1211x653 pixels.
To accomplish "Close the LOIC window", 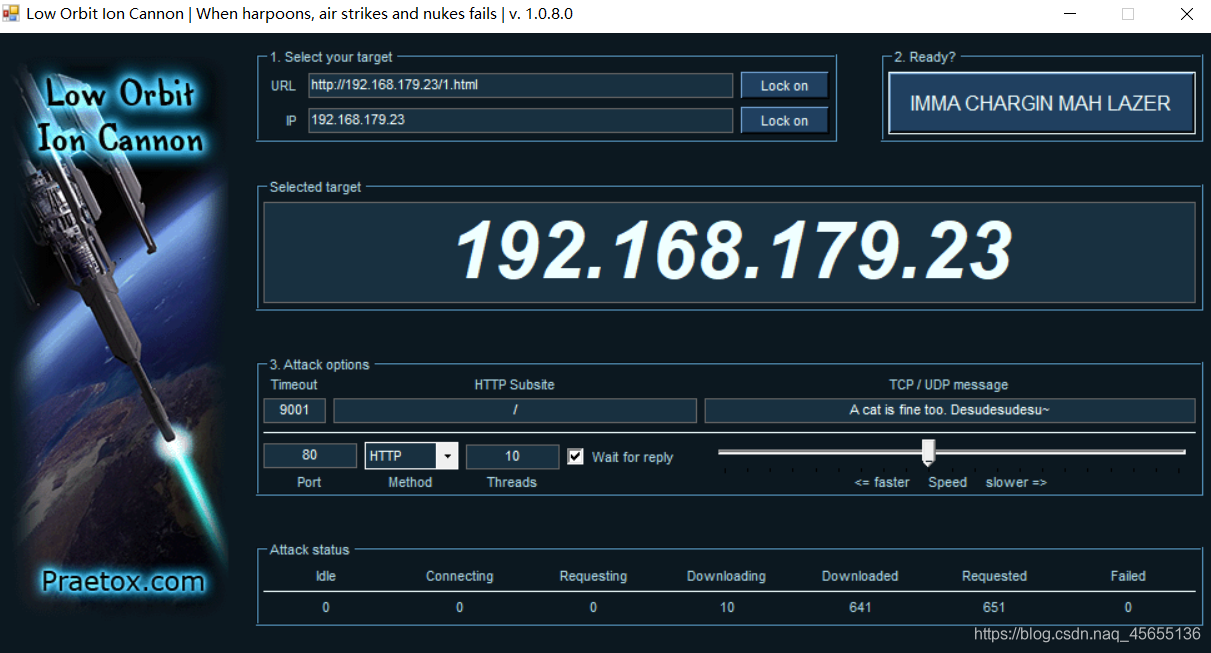I will coord(1186,14).
